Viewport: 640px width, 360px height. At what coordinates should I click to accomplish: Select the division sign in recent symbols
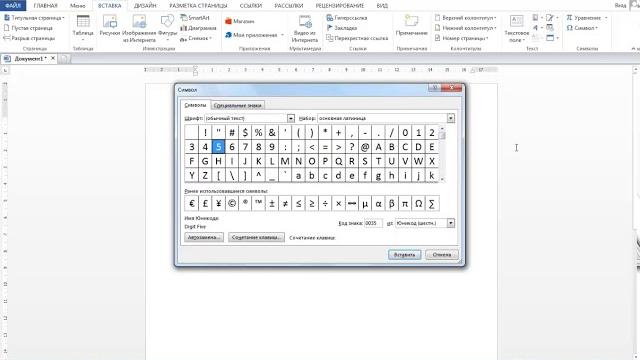tap(325, 203)
